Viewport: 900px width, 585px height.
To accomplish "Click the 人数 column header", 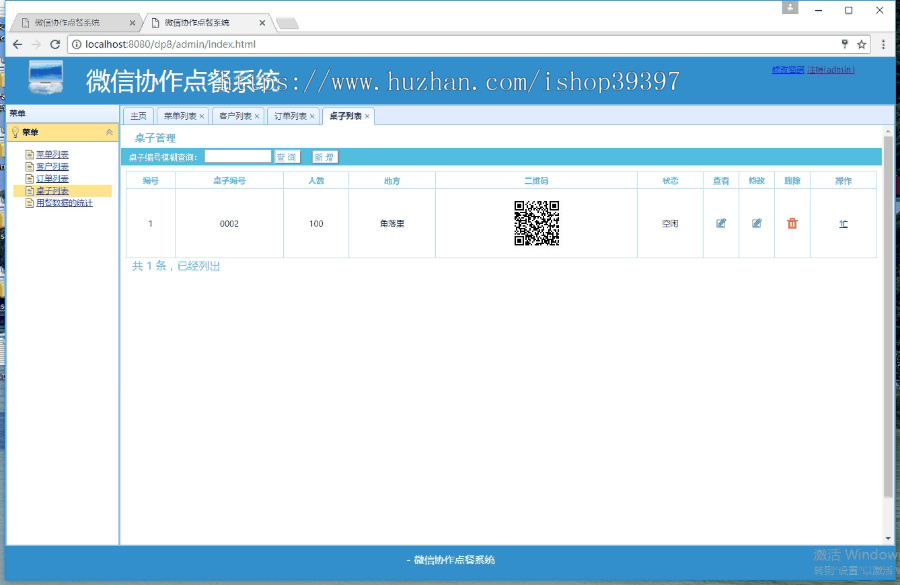I will pyautogui.click(x=316, y=181).
